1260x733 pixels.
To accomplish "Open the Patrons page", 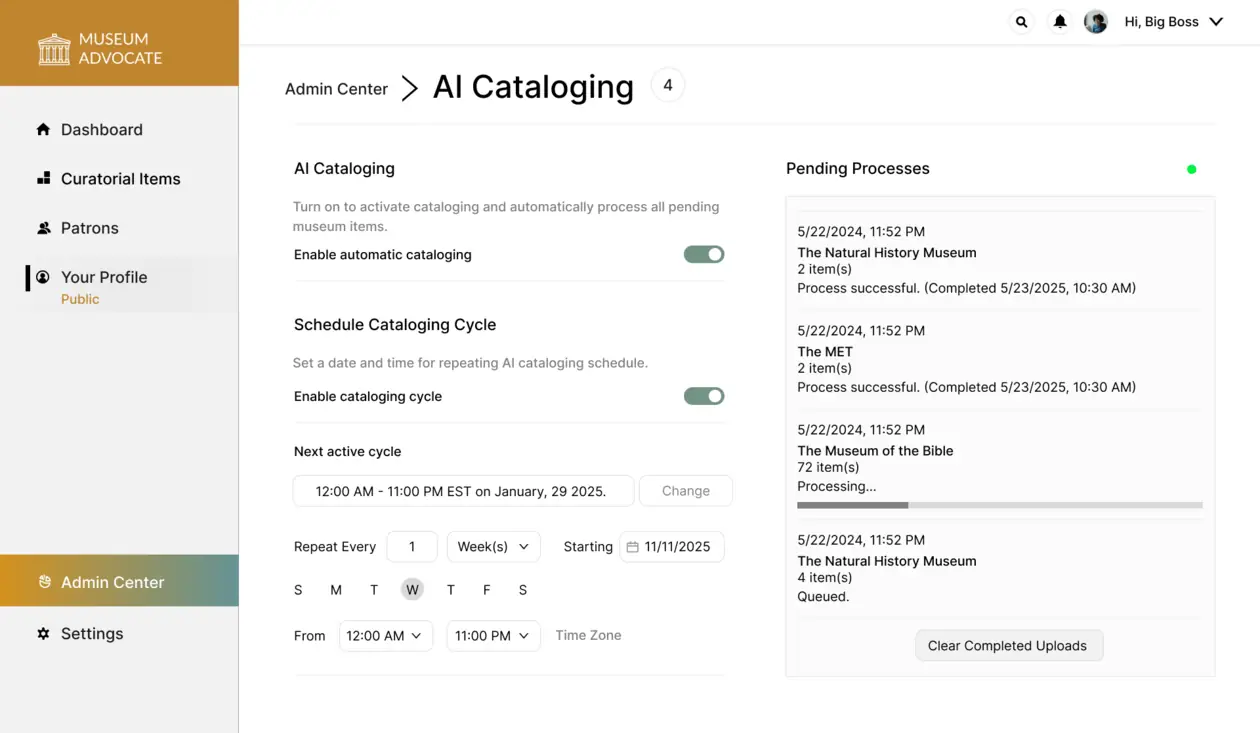I will pyautogui.click(x=89, y=228).
